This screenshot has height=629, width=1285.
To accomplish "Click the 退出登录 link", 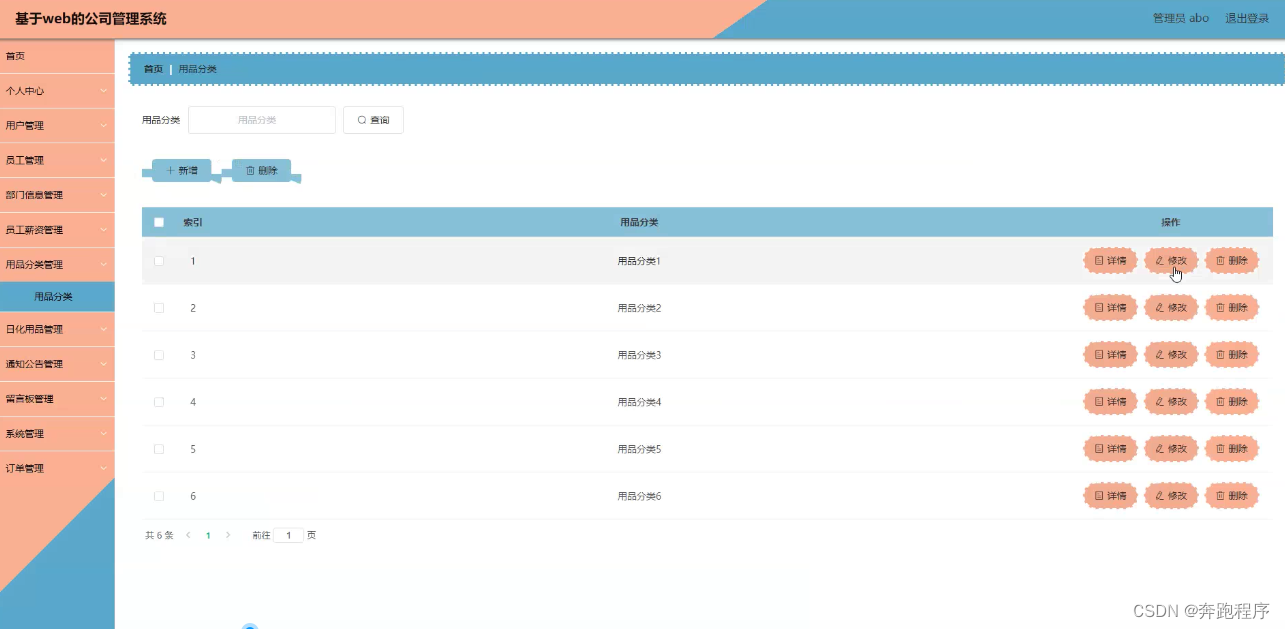I will click(x=1246, y=17).
